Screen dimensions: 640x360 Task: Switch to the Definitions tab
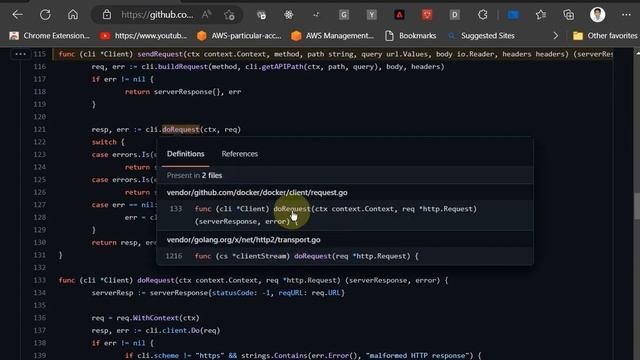click(185, 154)
